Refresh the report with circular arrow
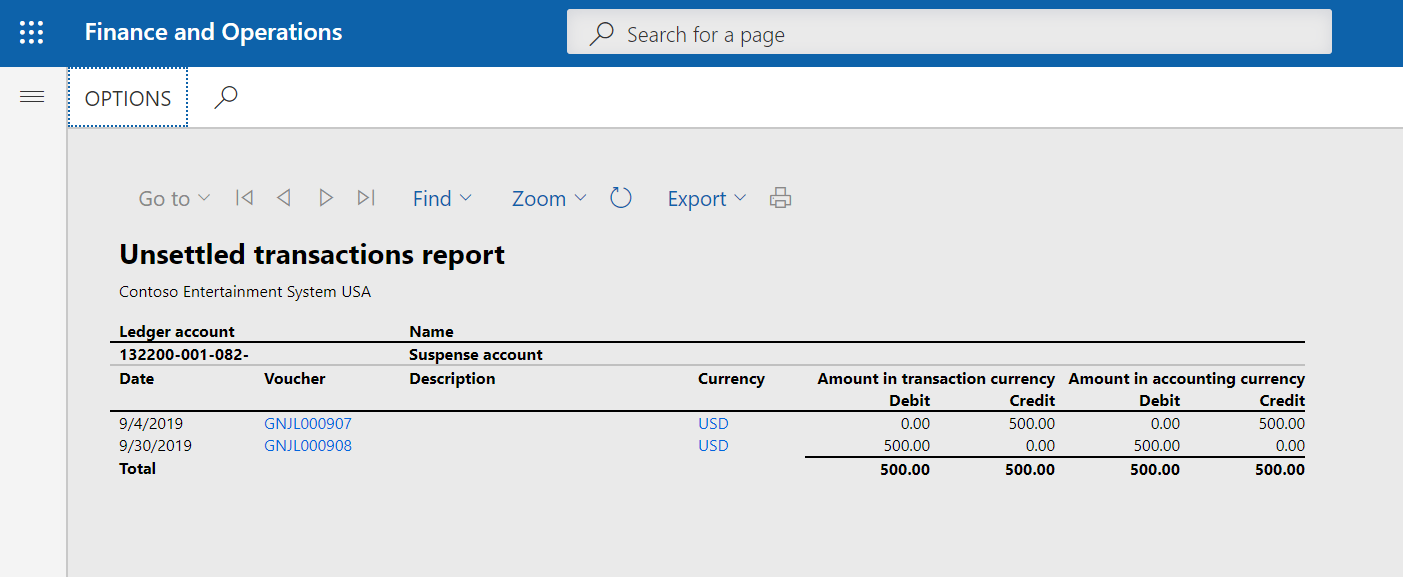 [x=621, y=198]
